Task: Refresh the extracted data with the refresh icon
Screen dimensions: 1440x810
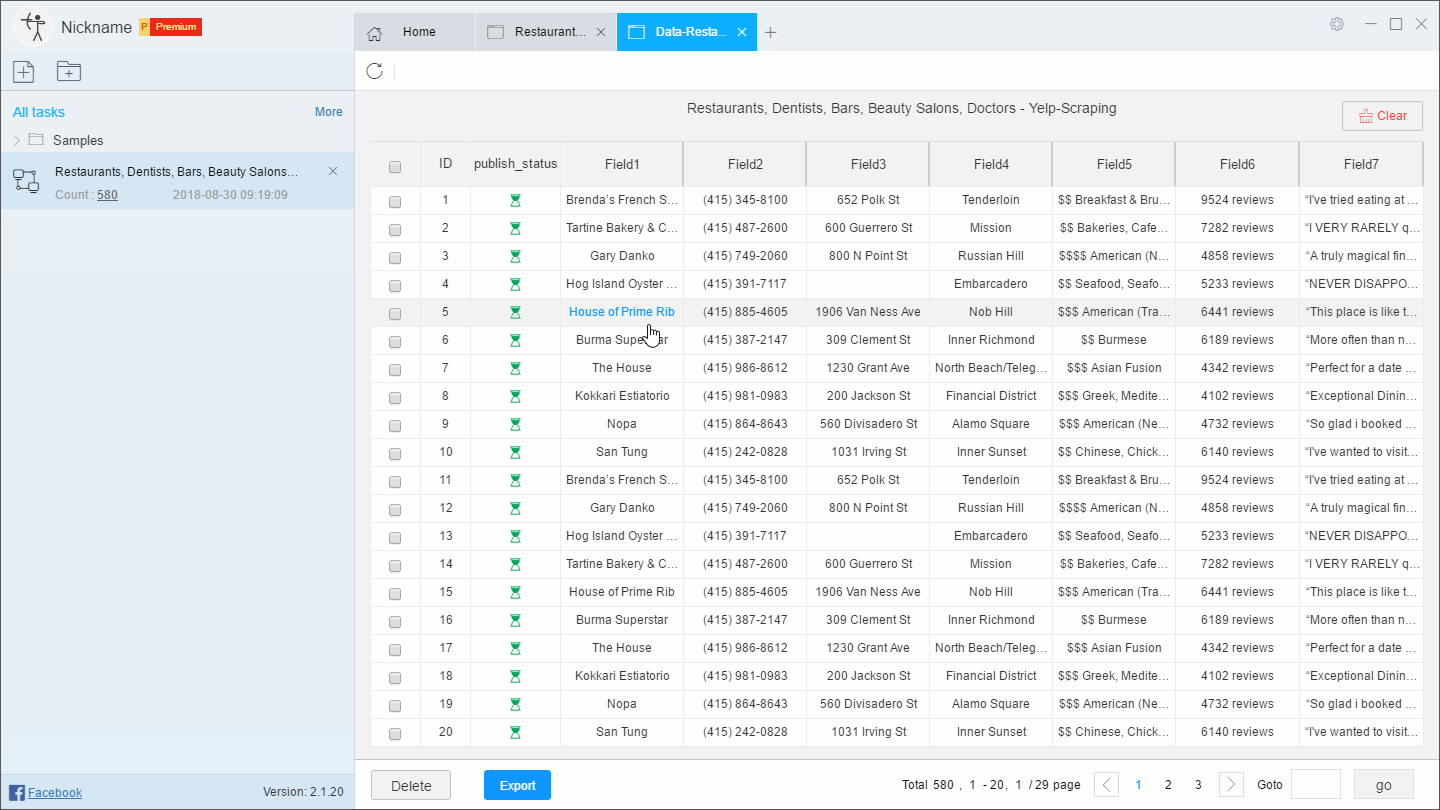Action: click(374, 71)
